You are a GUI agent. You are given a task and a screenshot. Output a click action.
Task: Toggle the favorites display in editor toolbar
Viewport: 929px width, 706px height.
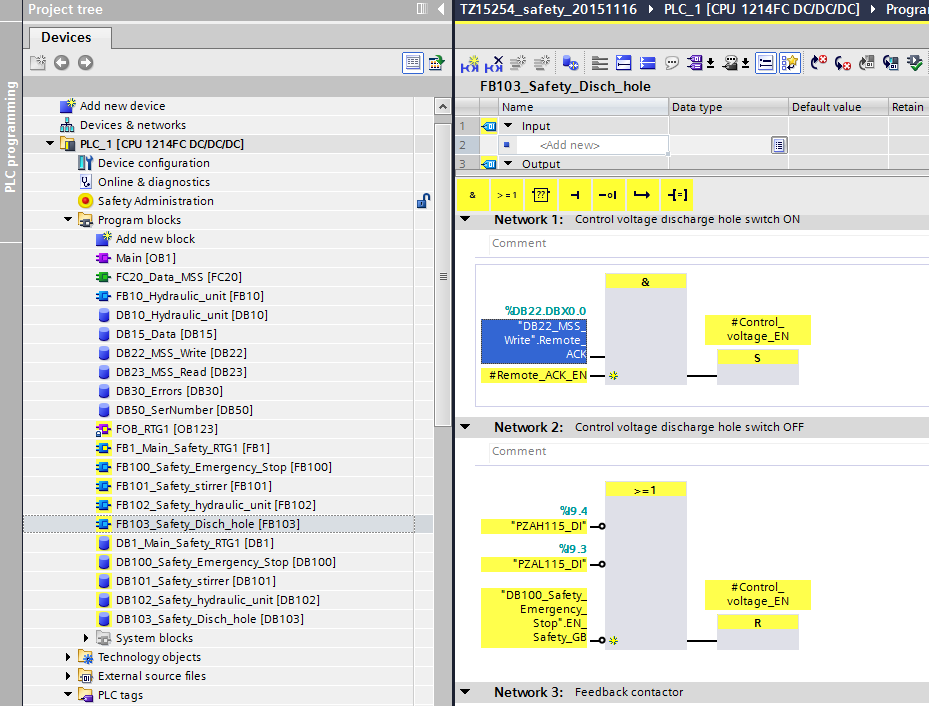coord(790,63)
